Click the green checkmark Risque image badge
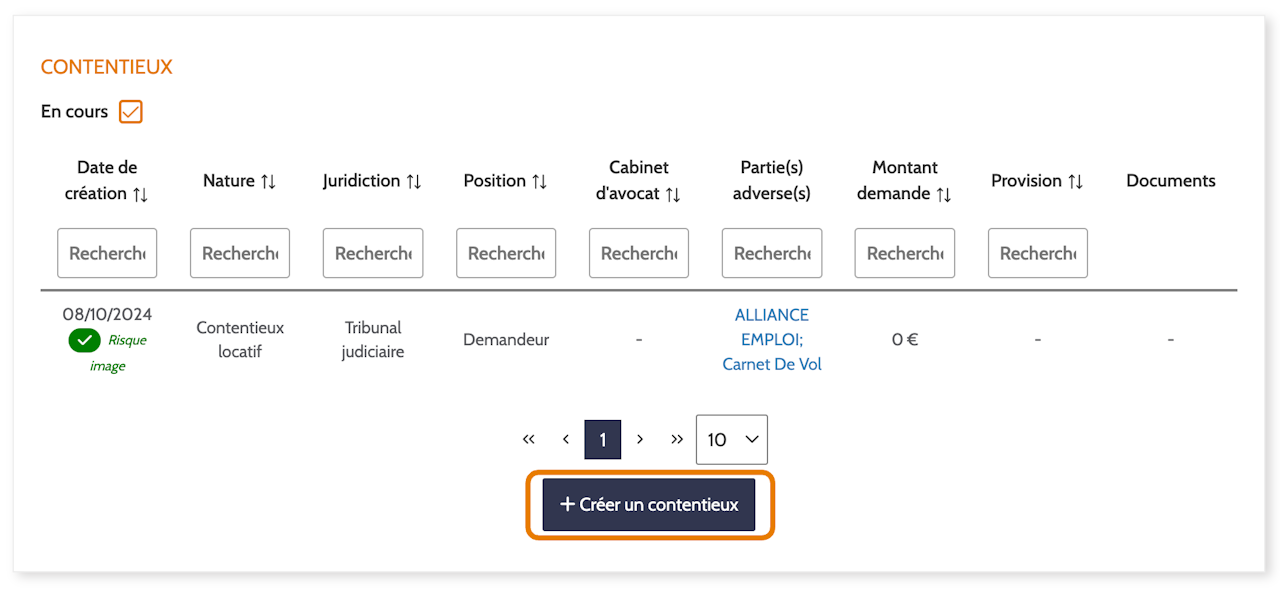1280x595 pixels. (85, 340)
